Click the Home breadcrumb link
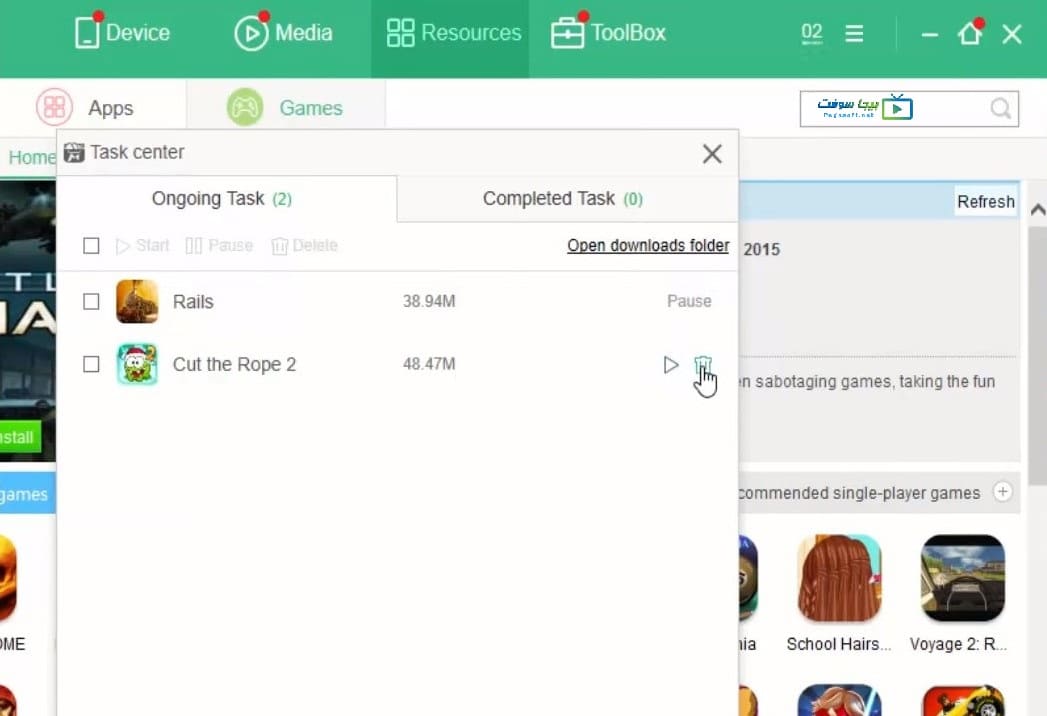The width and height of the screenshot is (1047, 716). [x=31, y=158]
